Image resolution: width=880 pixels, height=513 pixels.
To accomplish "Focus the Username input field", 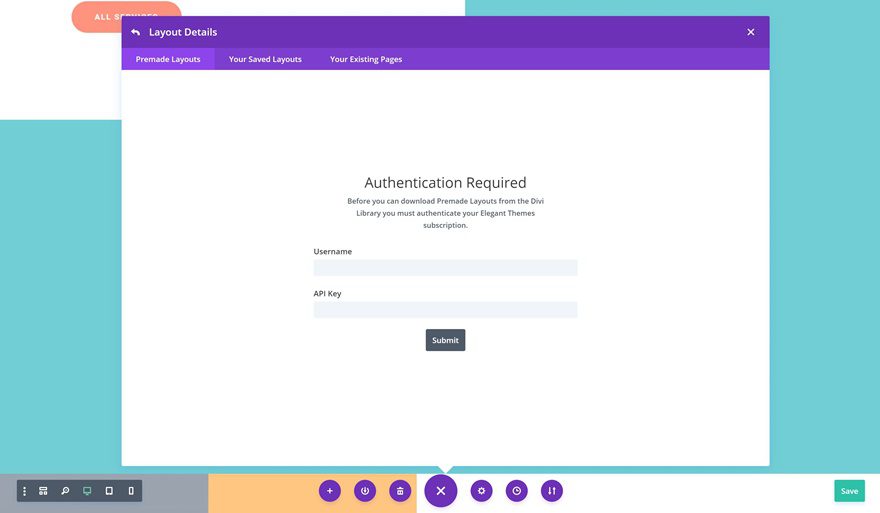I will pos(445,268).
